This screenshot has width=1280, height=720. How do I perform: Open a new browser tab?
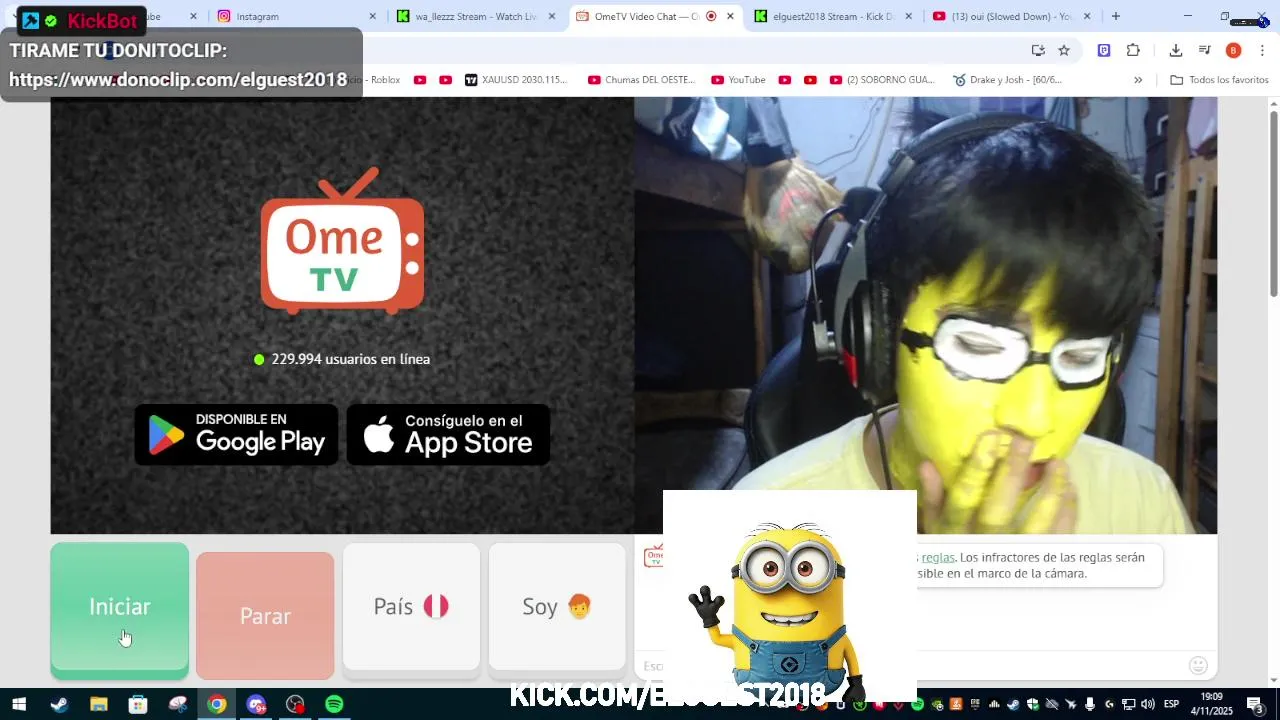[1116, 16]
